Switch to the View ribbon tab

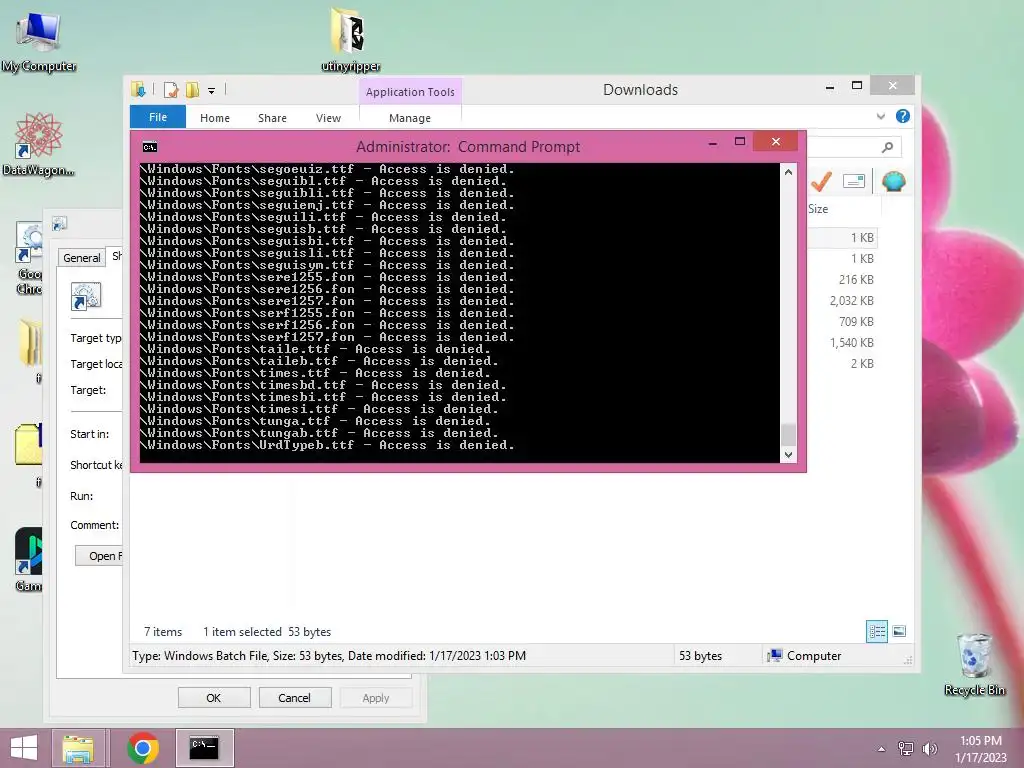pos(328,118)
